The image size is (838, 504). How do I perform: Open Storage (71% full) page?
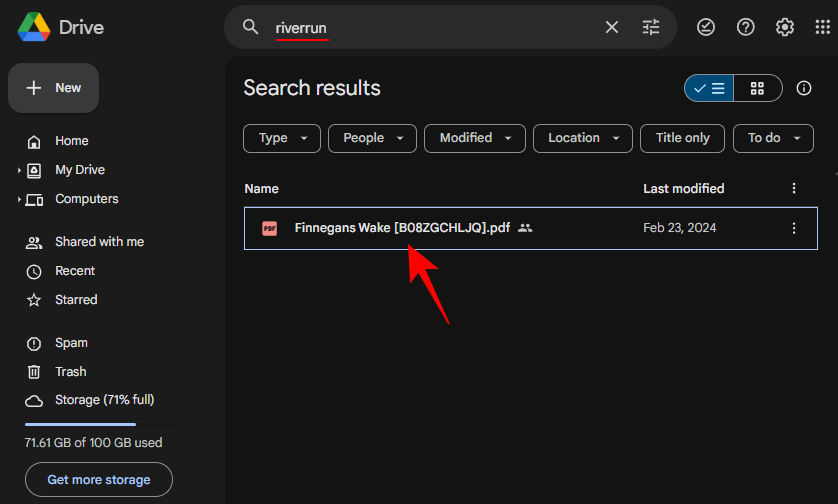coord(104,400)
